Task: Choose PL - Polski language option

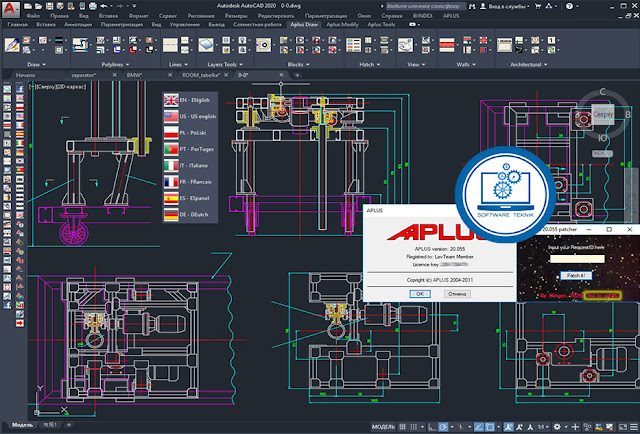Action: coord(190,133)
